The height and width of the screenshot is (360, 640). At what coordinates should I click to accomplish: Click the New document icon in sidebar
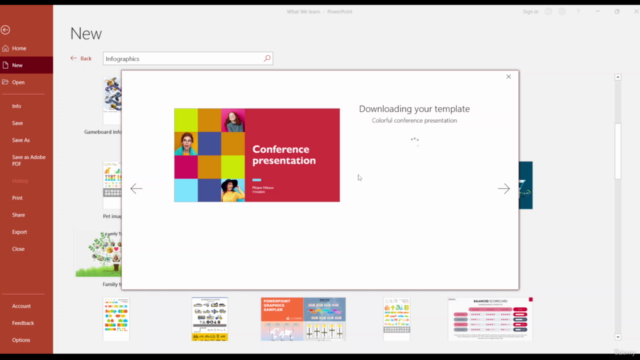[5, 65]
